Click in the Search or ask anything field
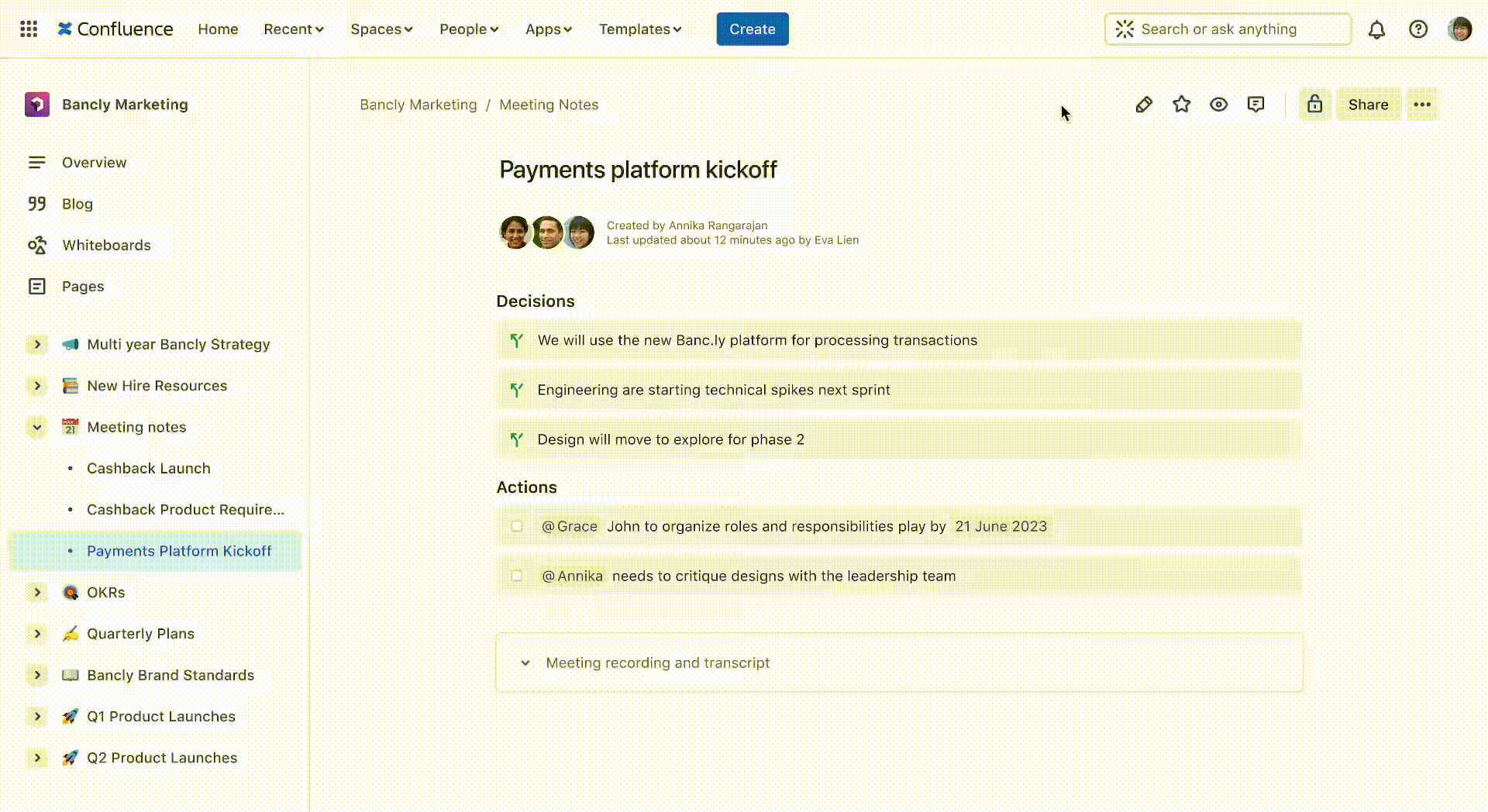This screenshot has height=812, width=1488. pos(1228,29)
